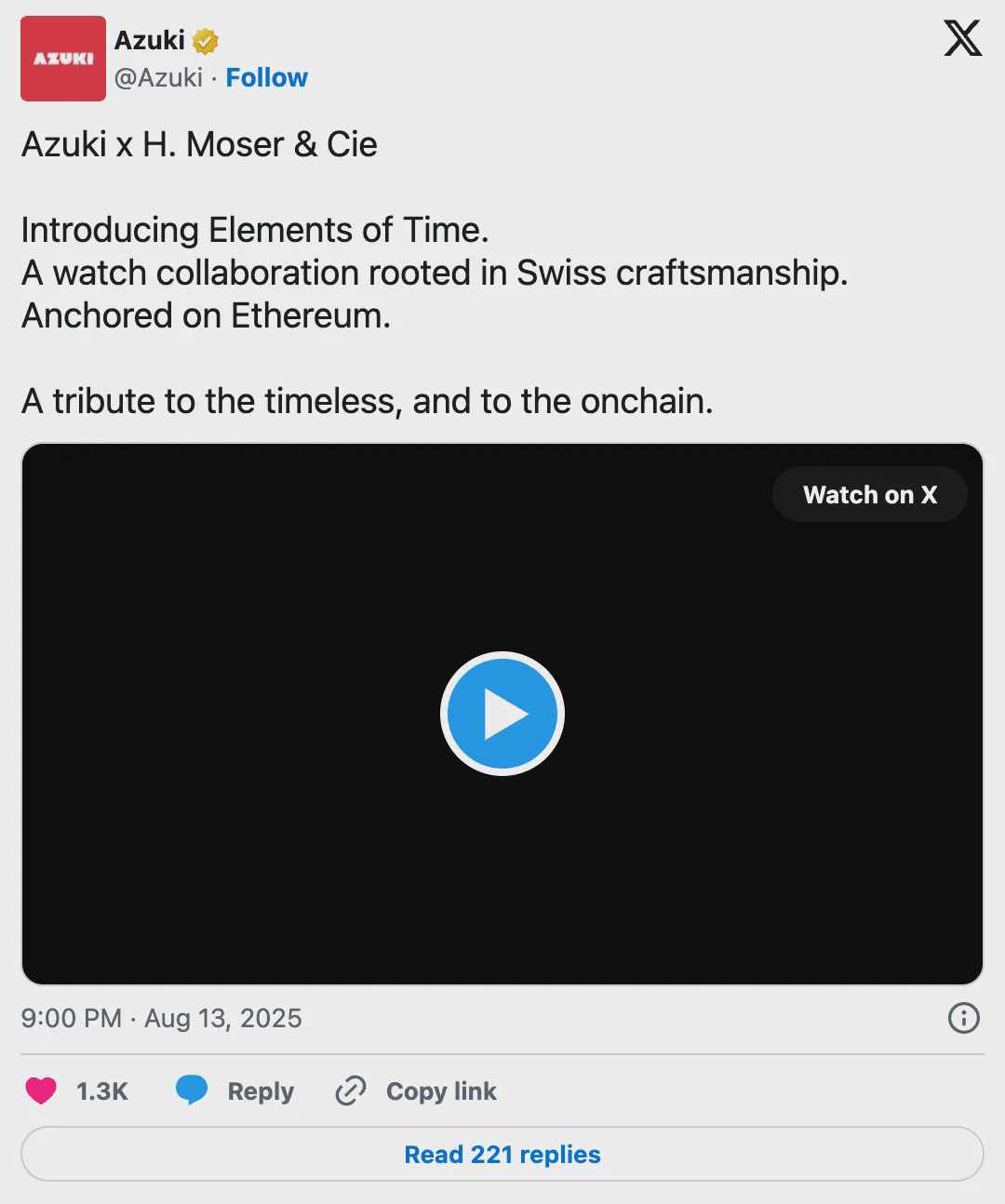This screenshot has height=1204, width=1005.
Task: Follow the Azuki account
Action: [x=266, y=77]
